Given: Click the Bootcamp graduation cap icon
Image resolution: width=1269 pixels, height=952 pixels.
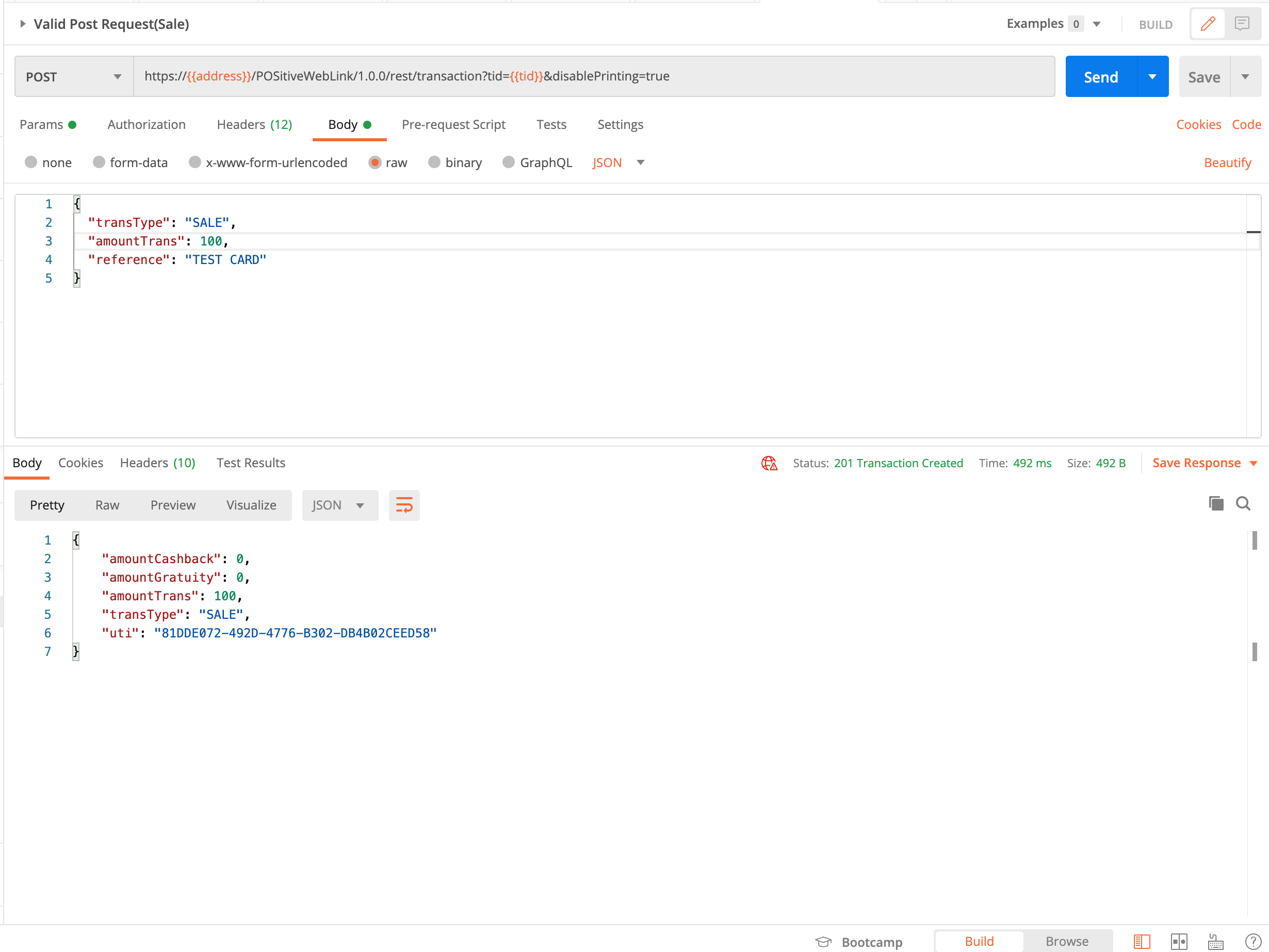Looking at the screenshot, I should point(823,942).
